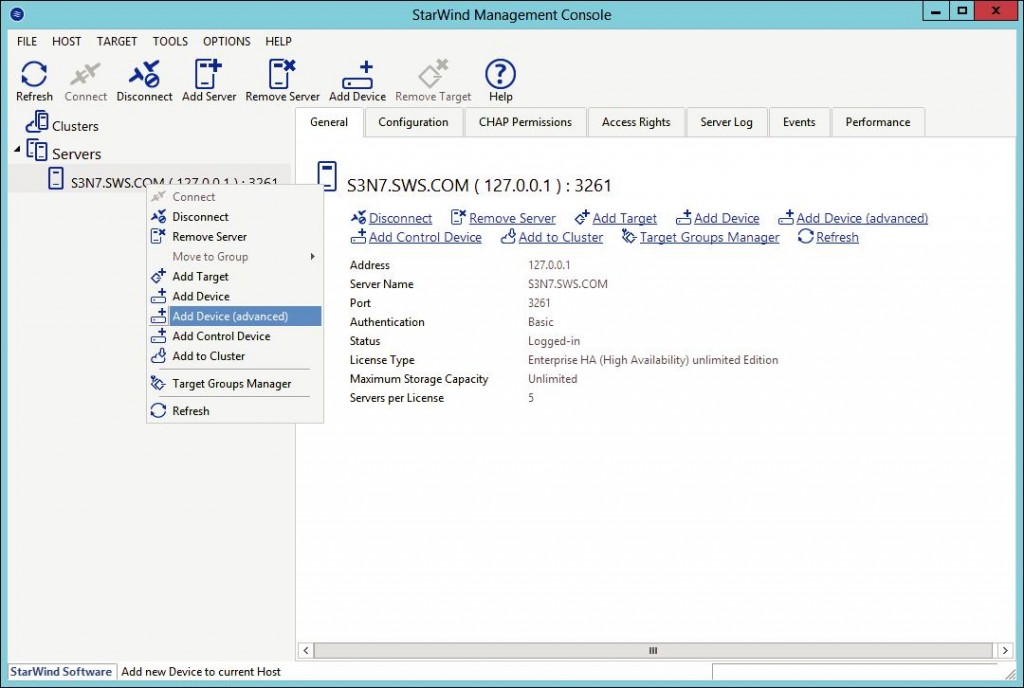
Task: Select Add Device (advanced) context menu item
Action: (235, 316)
